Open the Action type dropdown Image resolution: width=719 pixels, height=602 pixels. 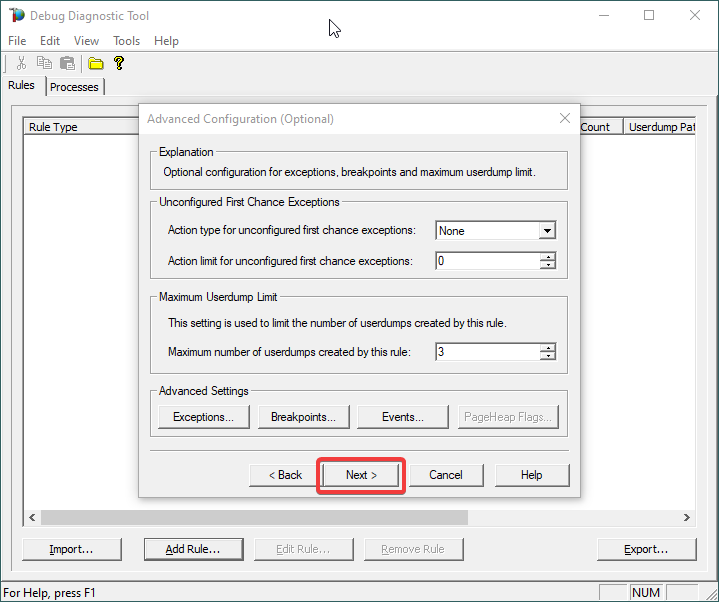[546, 231]
